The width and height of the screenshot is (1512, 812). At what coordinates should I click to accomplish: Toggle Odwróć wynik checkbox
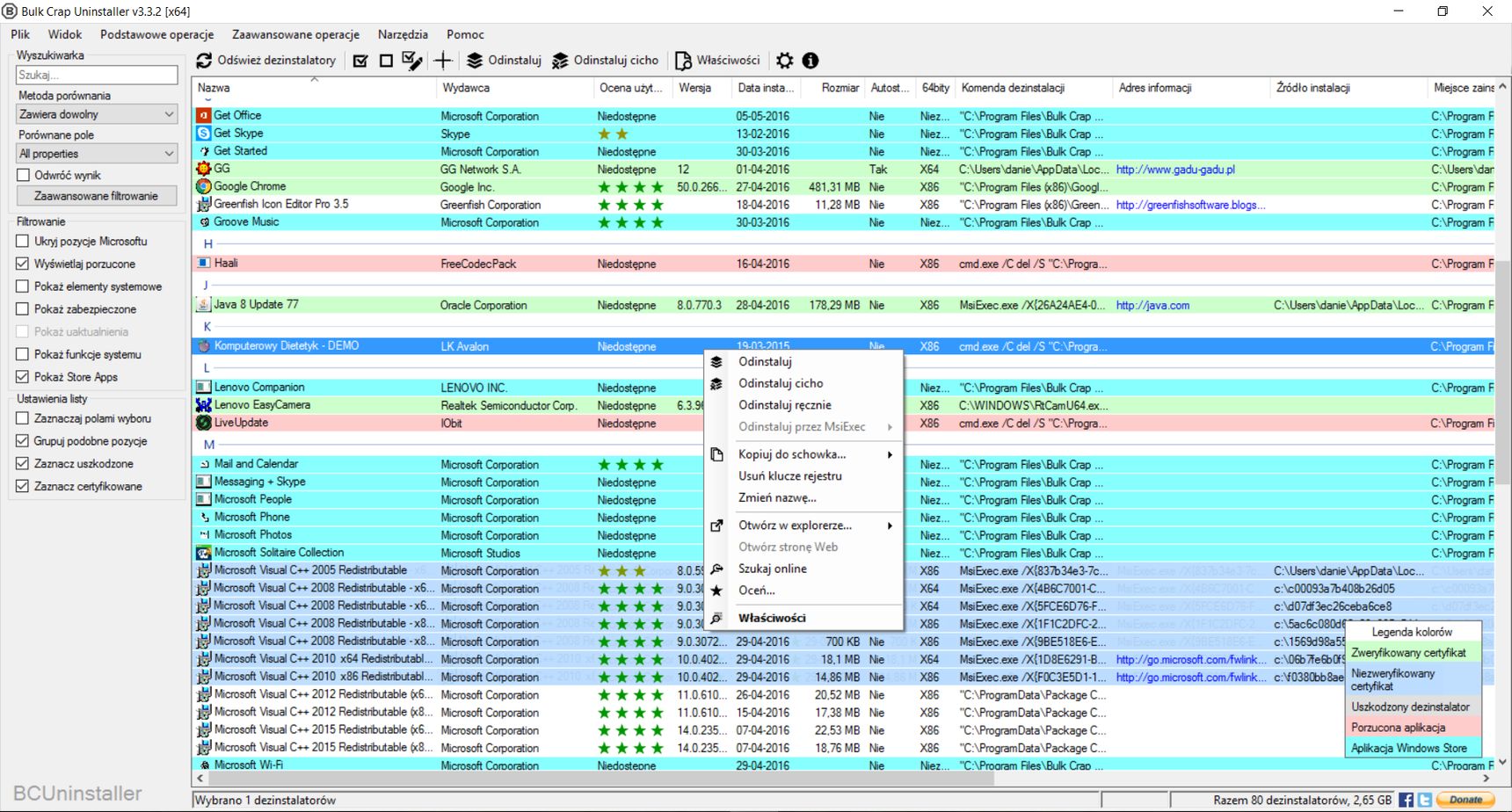coord(24,175)
